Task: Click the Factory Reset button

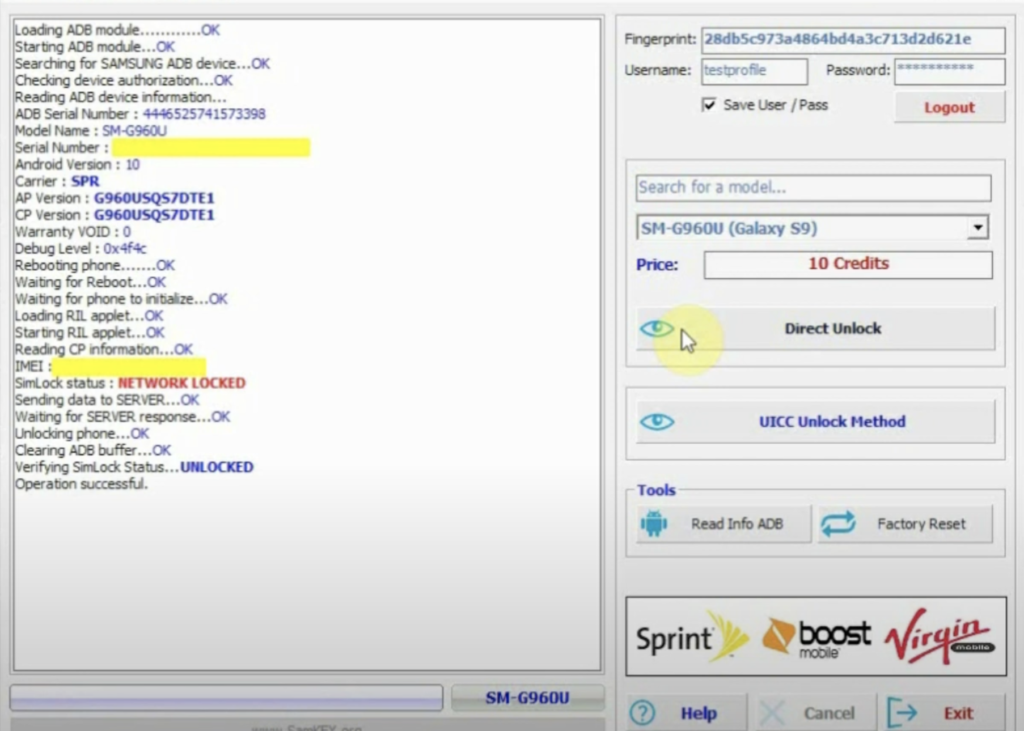Action: click(x=904, y=524)
